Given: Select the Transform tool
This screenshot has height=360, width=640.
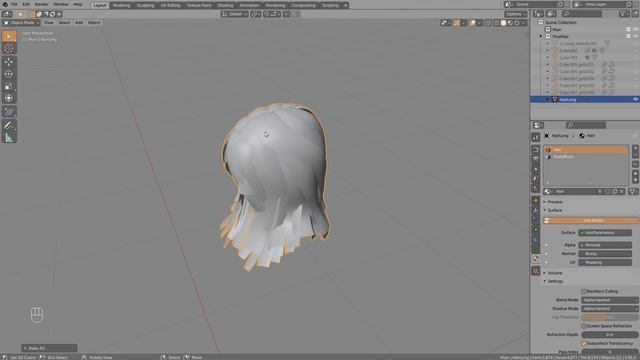Looking at the screenshot, I should pos(9,98).
